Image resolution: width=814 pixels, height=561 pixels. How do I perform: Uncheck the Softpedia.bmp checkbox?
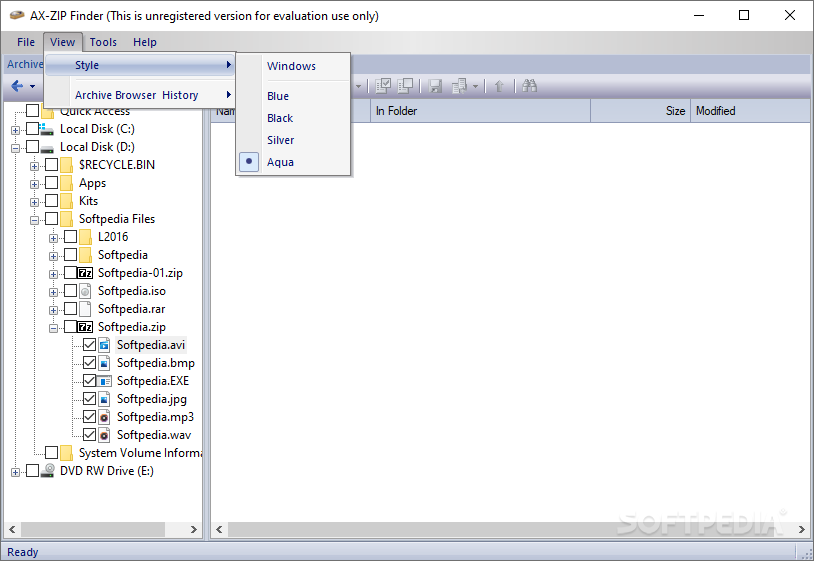coord(89,363)
